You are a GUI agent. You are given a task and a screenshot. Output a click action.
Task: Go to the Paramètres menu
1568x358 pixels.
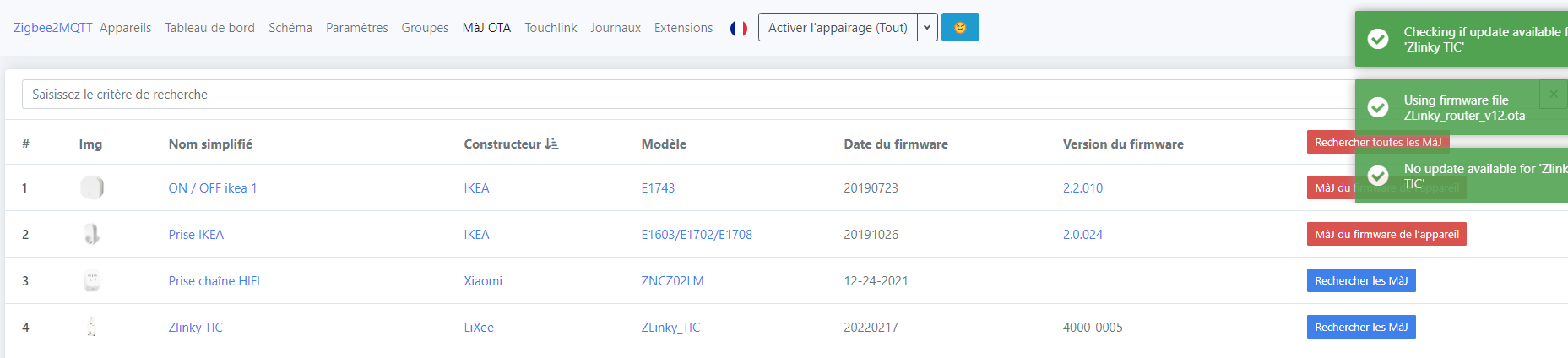pos(357,28)
